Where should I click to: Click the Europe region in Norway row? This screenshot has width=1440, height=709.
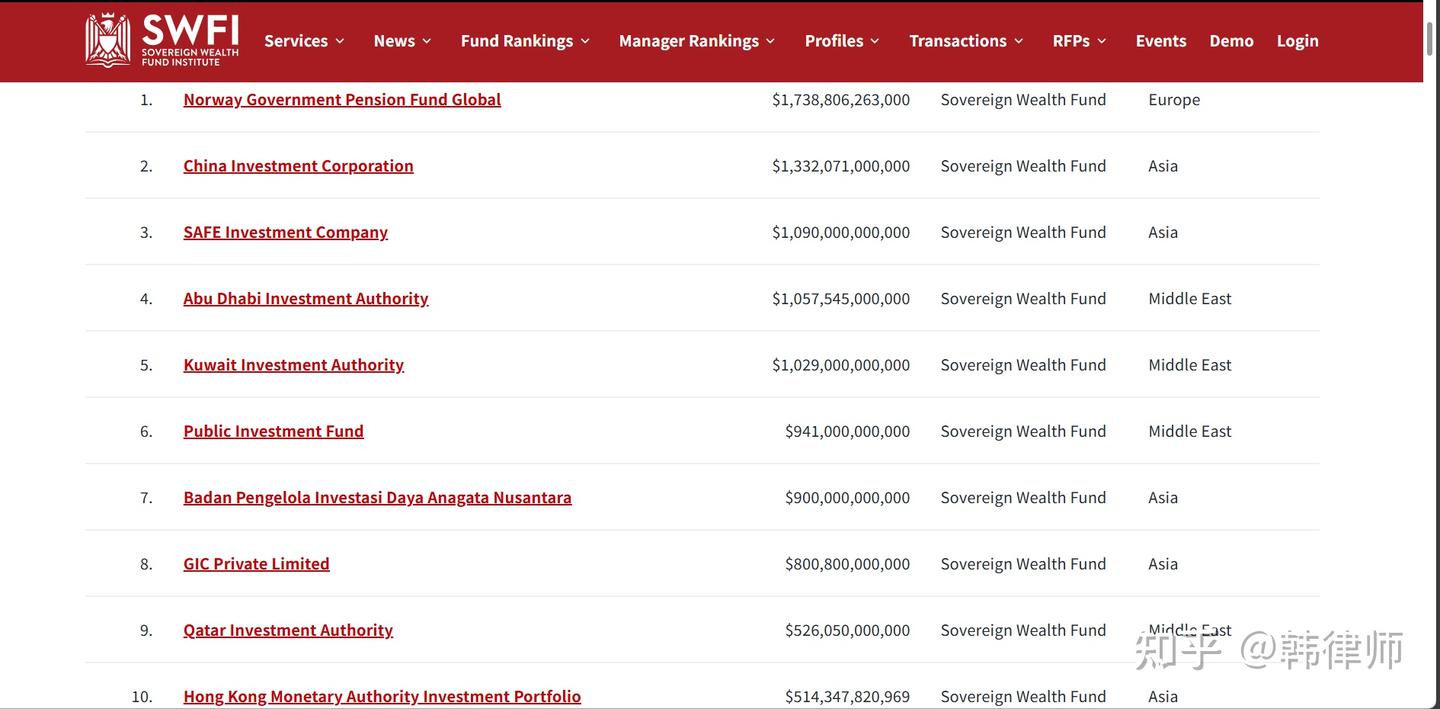pyautogui.click(x=1174, y=99)
